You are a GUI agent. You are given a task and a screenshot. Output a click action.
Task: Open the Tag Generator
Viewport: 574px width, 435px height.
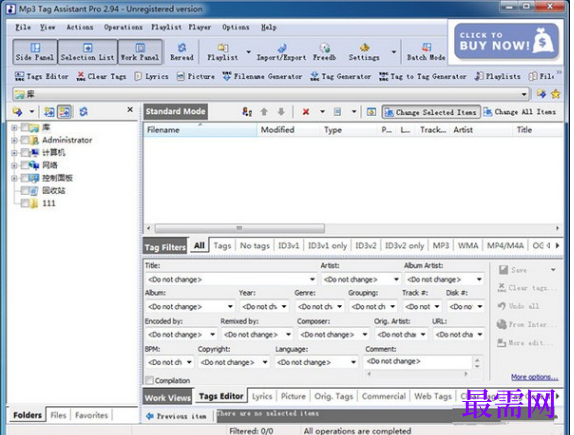pos(341,76)
